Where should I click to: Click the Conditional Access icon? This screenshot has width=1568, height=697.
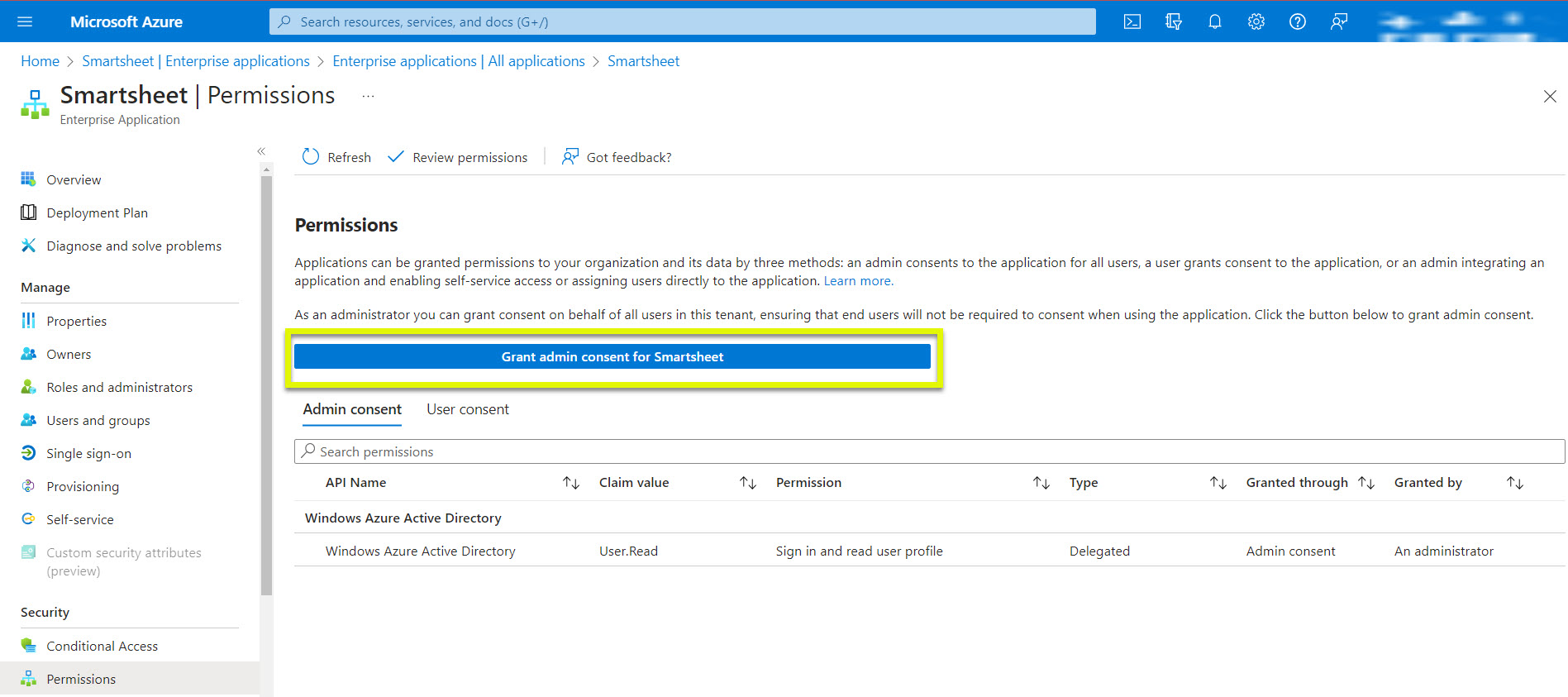pyautogui.click(x=28, y=646)
